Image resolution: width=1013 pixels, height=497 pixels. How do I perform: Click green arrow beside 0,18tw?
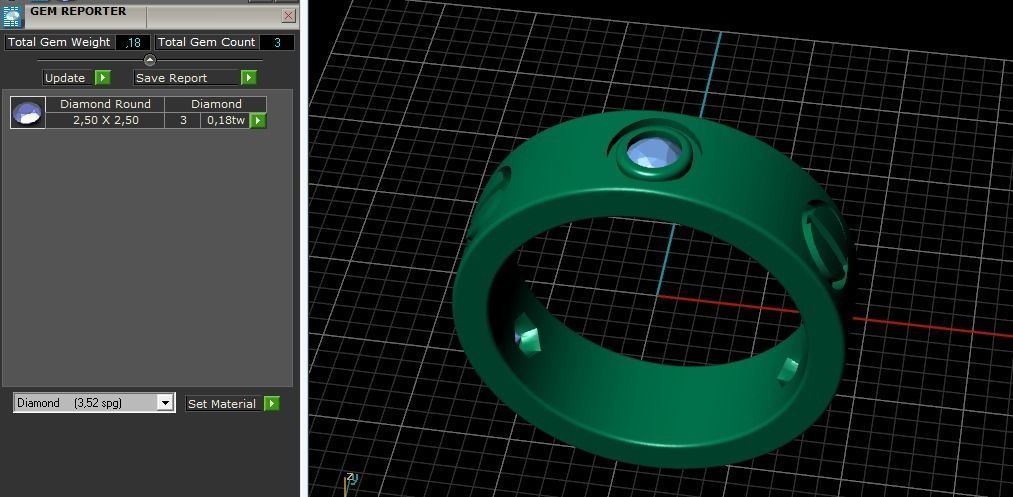point(258,120)
